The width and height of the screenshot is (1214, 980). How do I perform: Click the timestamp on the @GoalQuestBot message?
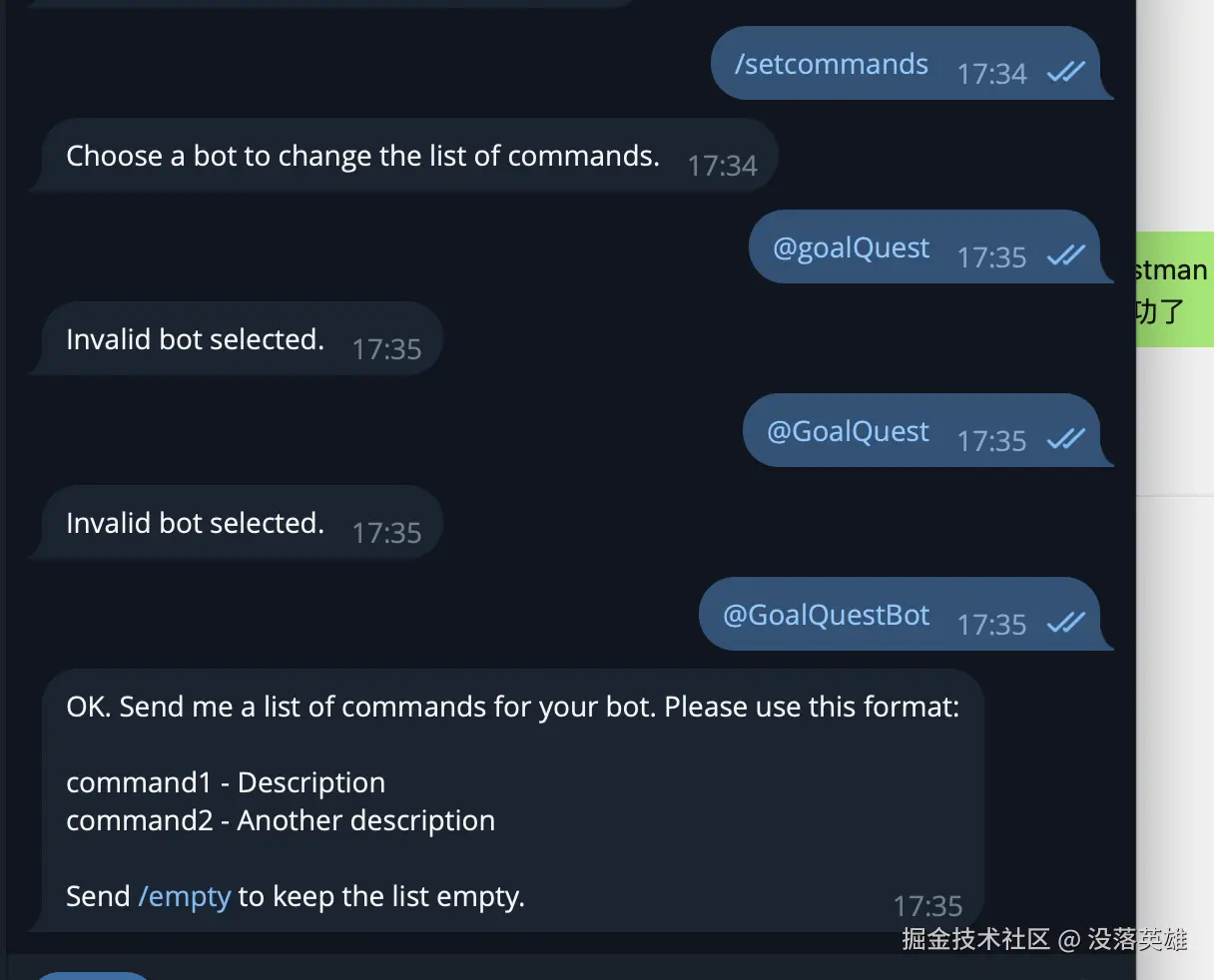pos(991,625)
